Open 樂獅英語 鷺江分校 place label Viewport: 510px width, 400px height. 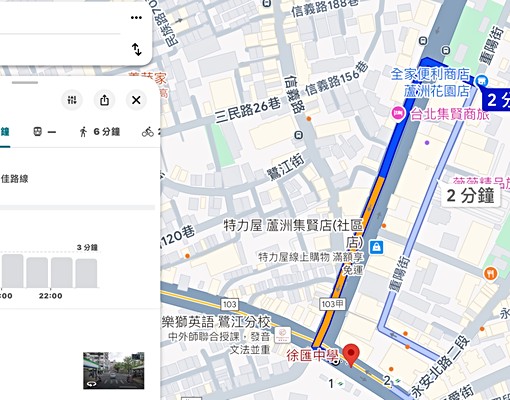click(216, 322)
